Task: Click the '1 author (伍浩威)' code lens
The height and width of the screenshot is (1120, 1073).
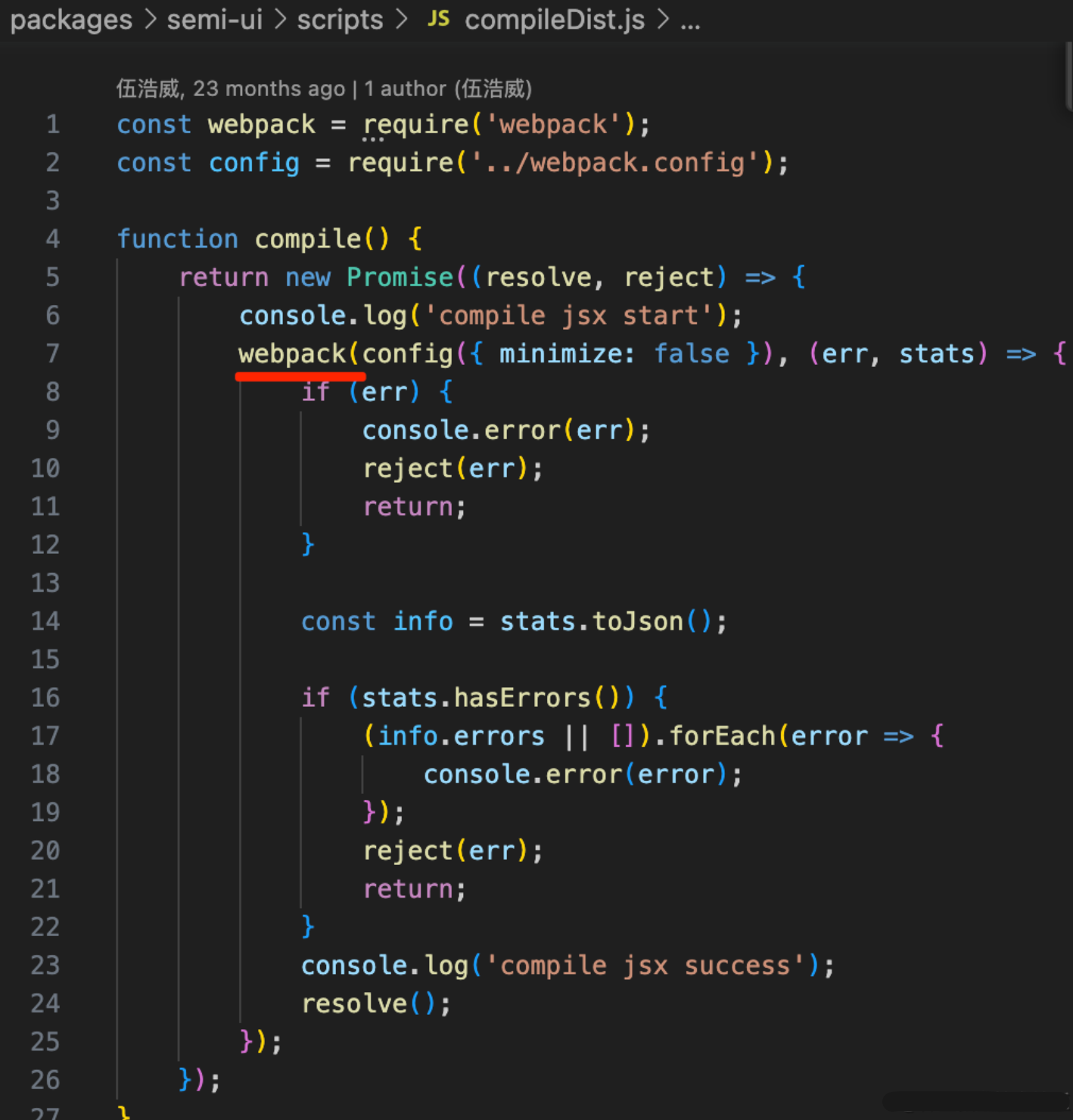Action: click(448, 89)
